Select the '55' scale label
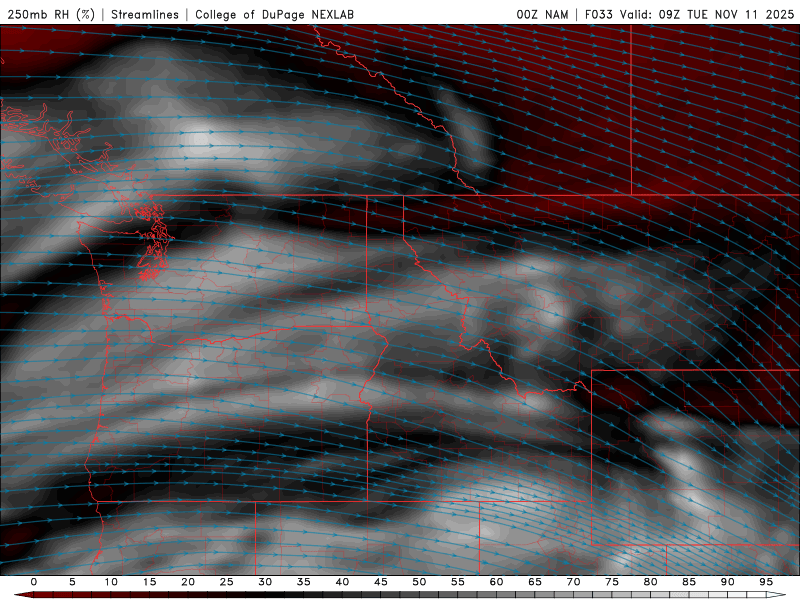 (x=458, y=582)
